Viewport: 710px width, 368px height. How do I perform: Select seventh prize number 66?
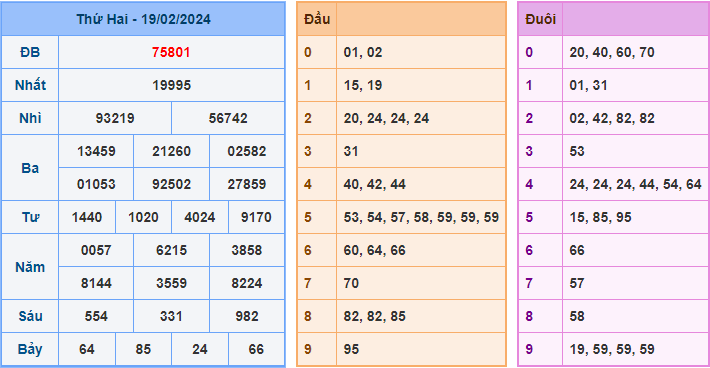coord(256,349)
